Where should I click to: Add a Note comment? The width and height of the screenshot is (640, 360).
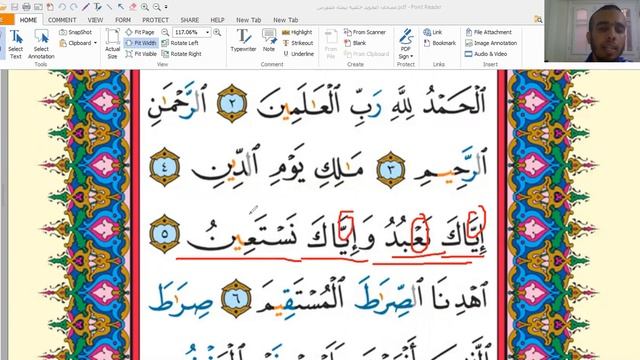pyautogui.click(x=269, y=41)
